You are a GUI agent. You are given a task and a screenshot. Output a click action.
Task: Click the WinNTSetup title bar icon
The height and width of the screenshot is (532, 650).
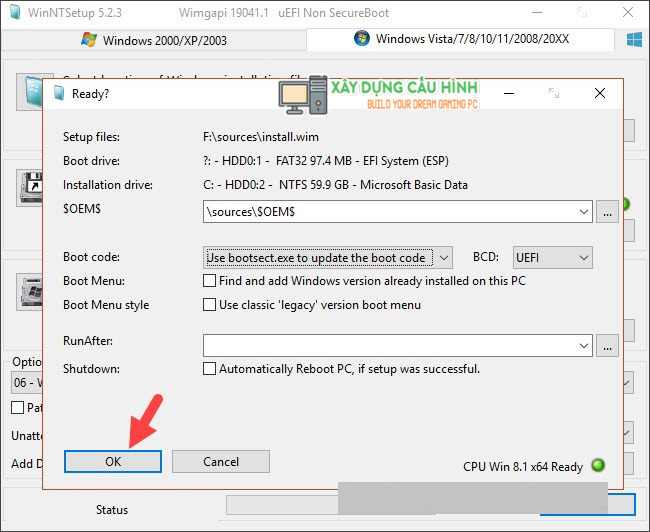pyautogui.click(x=15, y=12)
